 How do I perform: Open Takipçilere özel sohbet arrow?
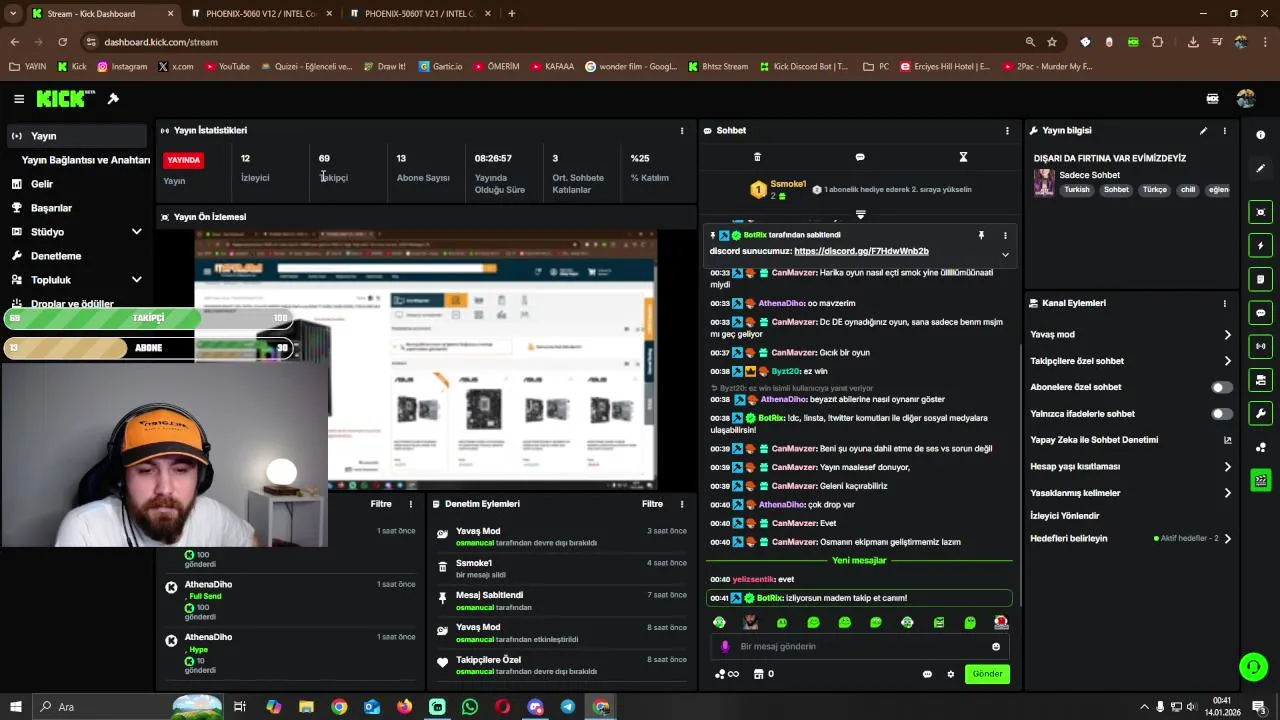pos(1227,361)
